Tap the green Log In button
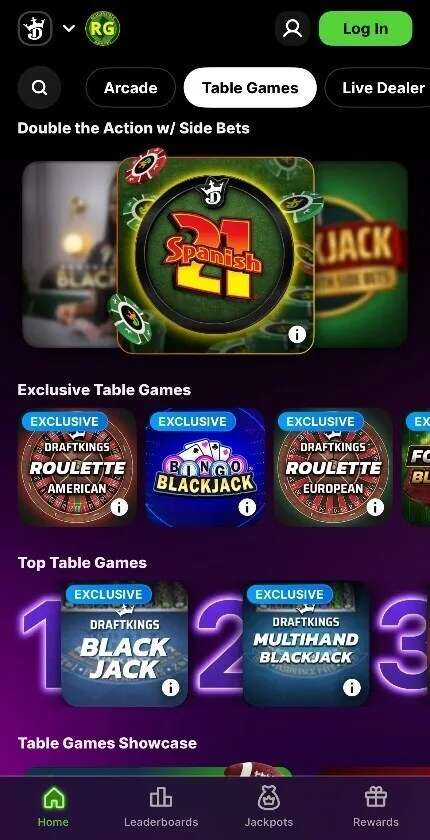Screen dimensions: 430x840 click(x=365, y=28)
